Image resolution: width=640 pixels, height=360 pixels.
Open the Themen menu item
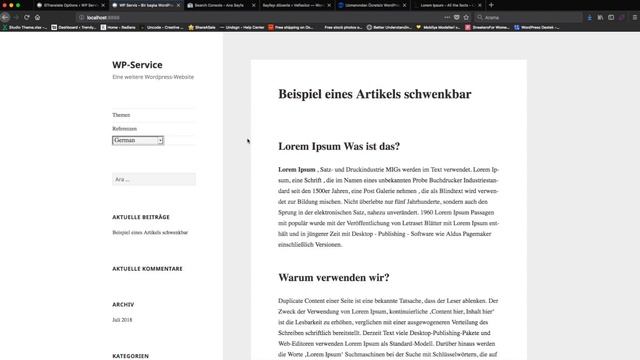click(x=121, y=115)
